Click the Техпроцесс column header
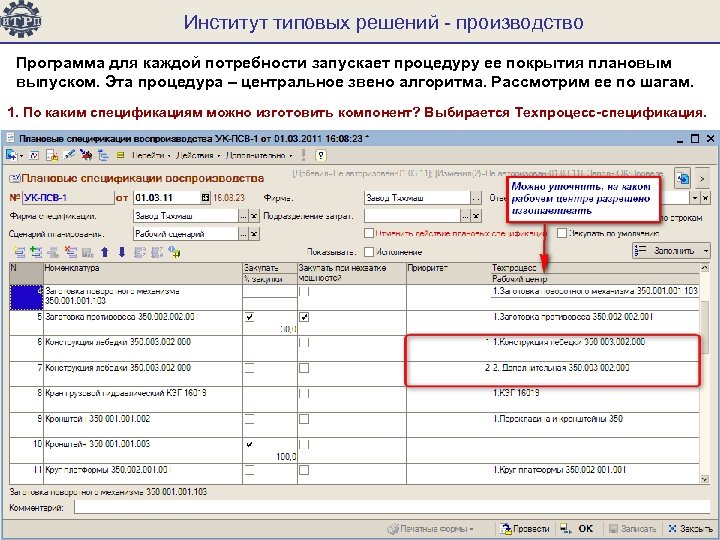The height and width of the screenshot is (540, 720). [x=595, y=268]
